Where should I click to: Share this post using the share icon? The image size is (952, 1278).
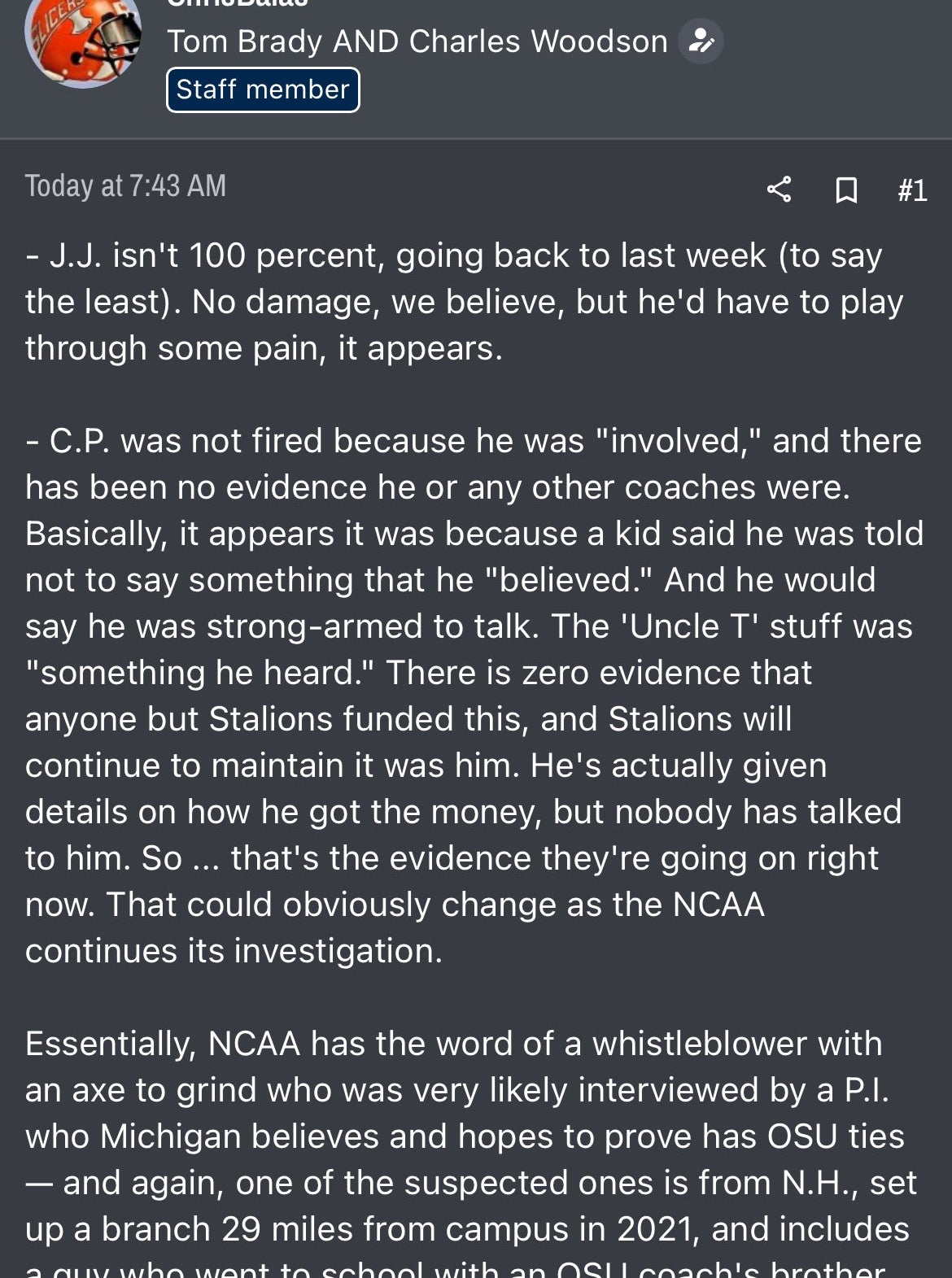point(779,190)
